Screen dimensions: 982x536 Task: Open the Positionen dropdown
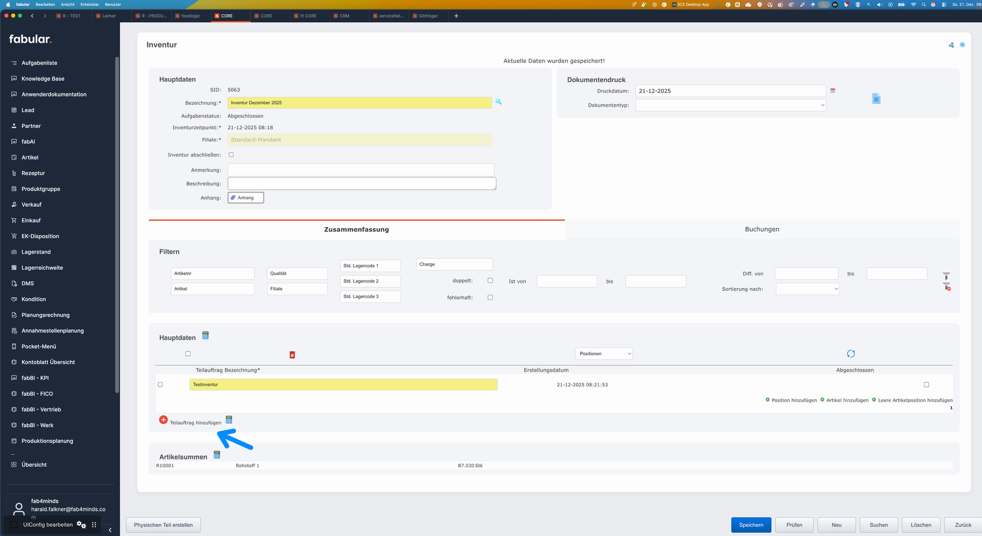603,354
